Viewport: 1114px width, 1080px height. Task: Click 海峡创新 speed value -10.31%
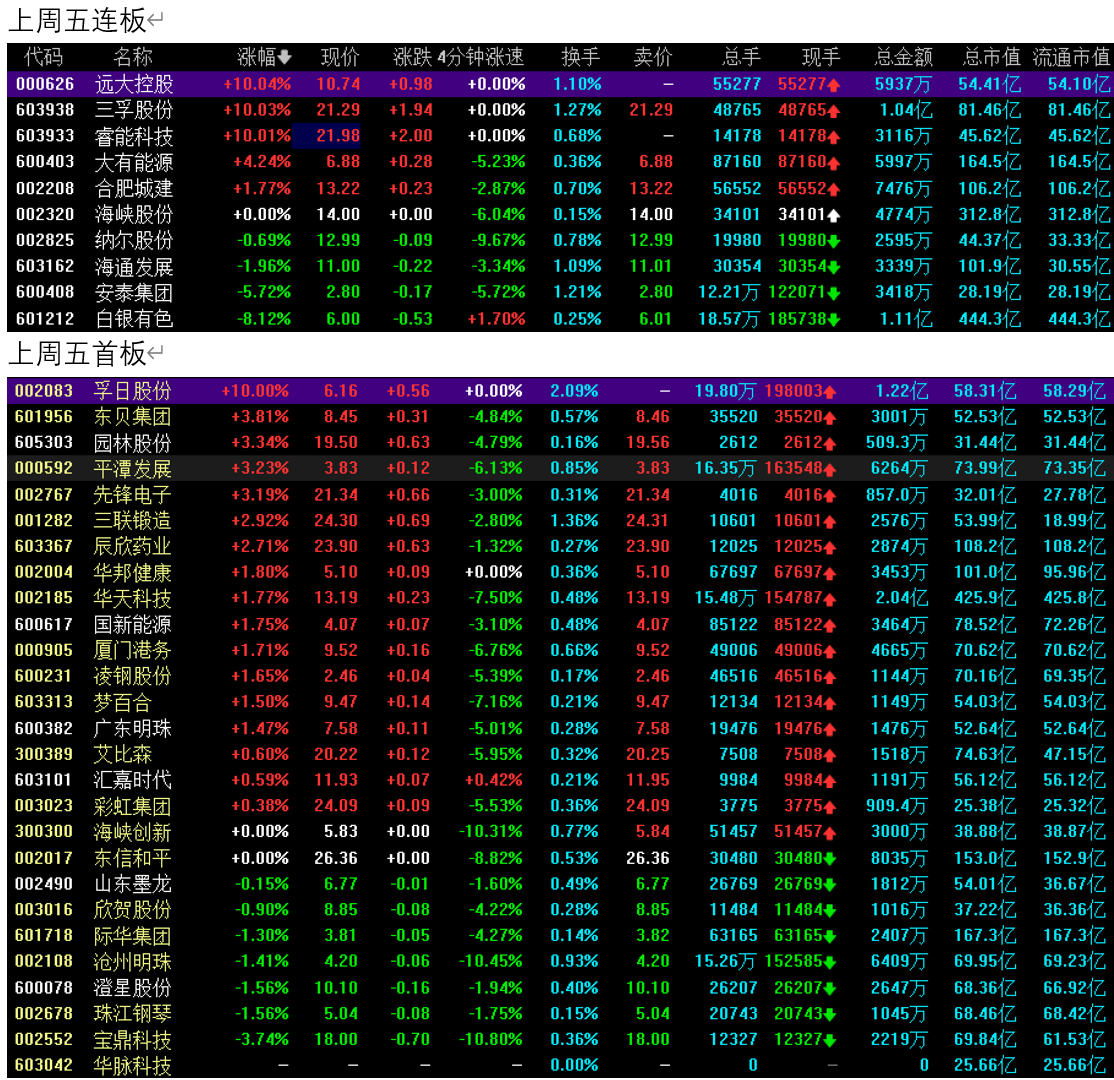490,831
